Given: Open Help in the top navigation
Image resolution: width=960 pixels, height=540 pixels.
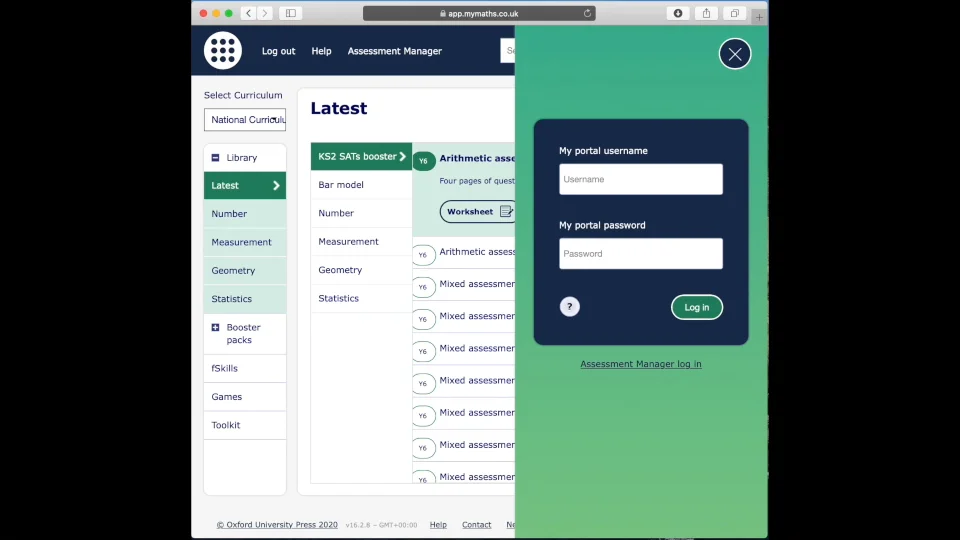Looking at the screenshot, I should click(321, 51).
